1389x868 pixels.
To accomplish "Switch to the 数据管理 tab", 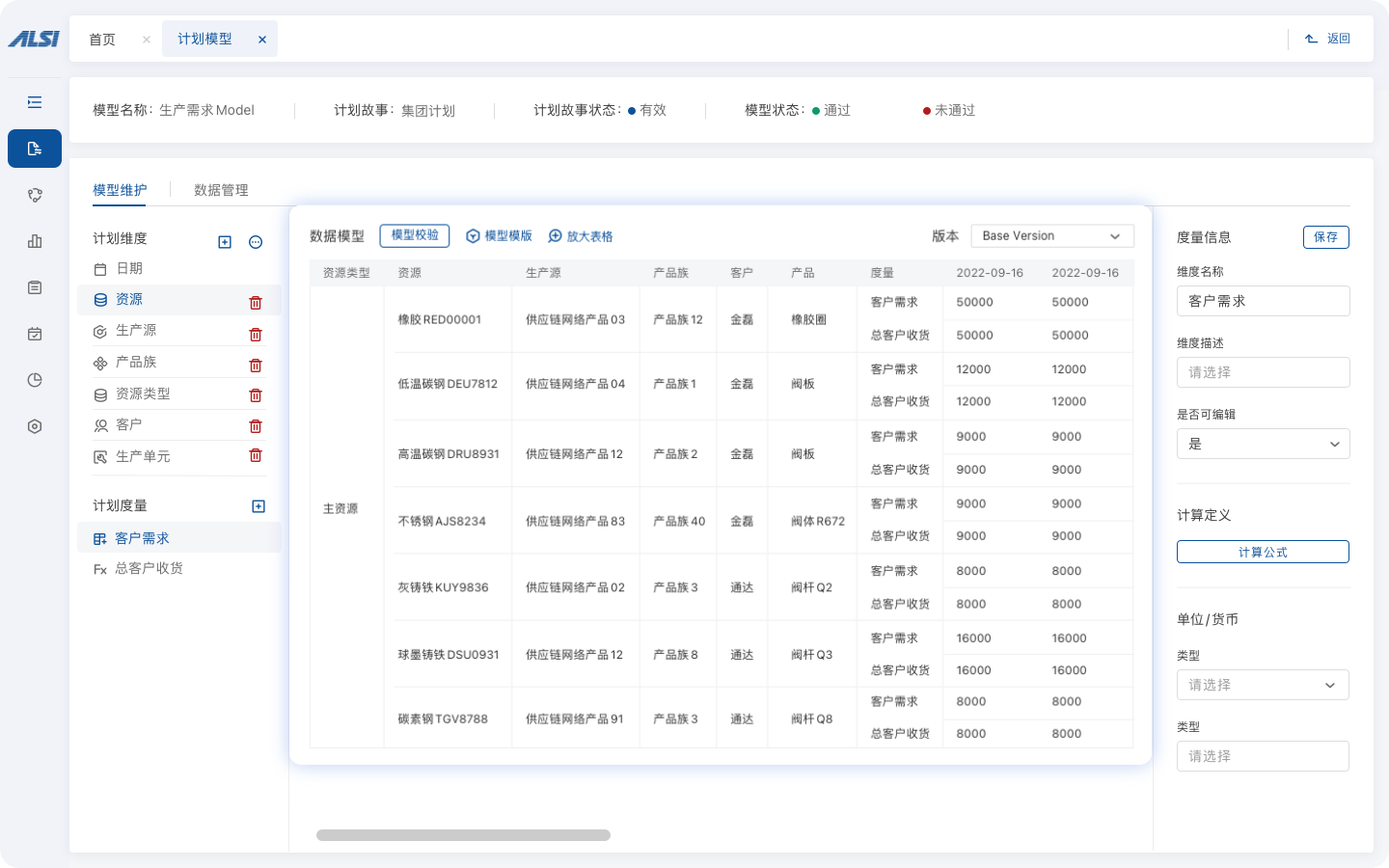I will (221, 190).
